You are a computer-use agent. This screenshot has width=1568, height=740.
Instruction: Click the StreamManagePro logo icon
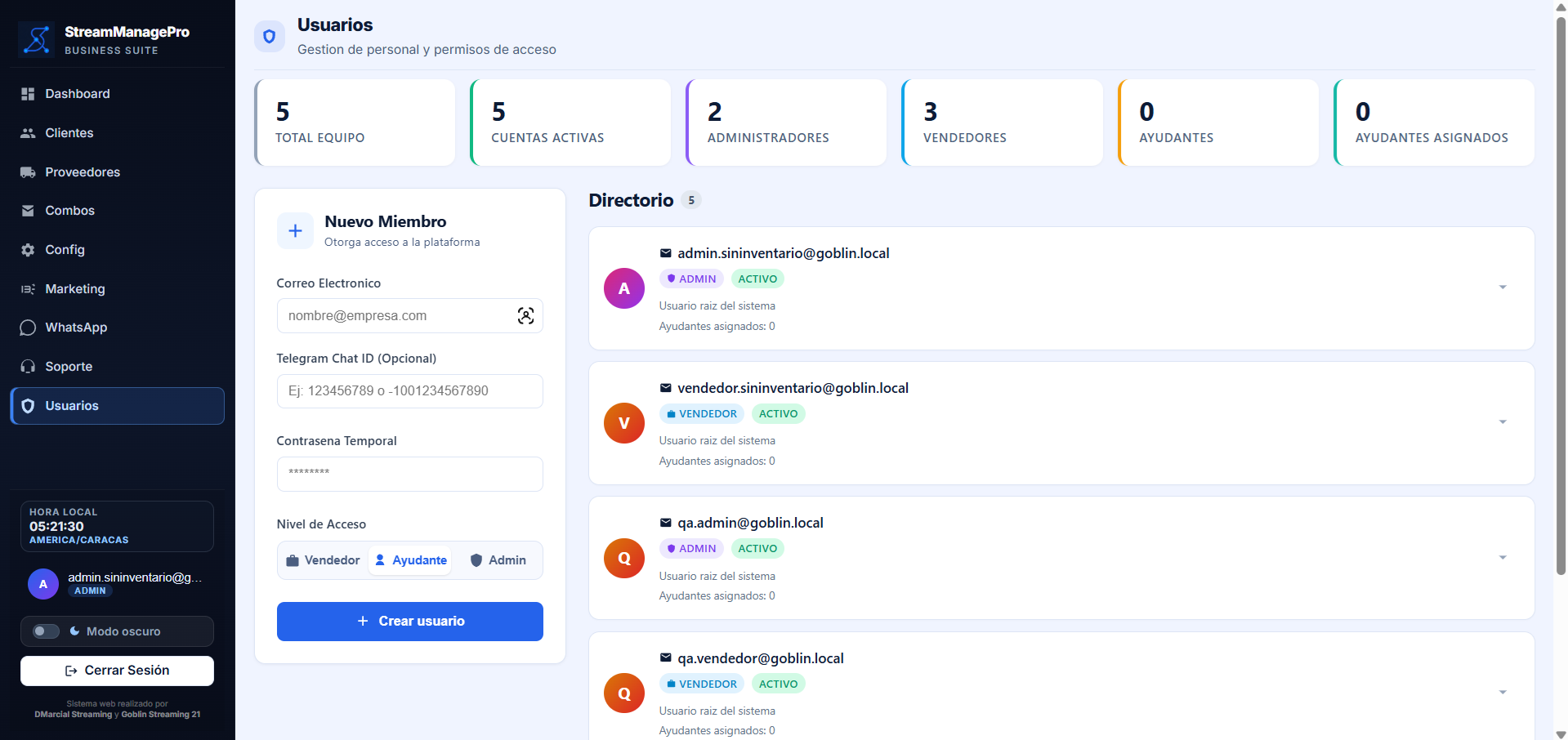[x=37, y=39]
